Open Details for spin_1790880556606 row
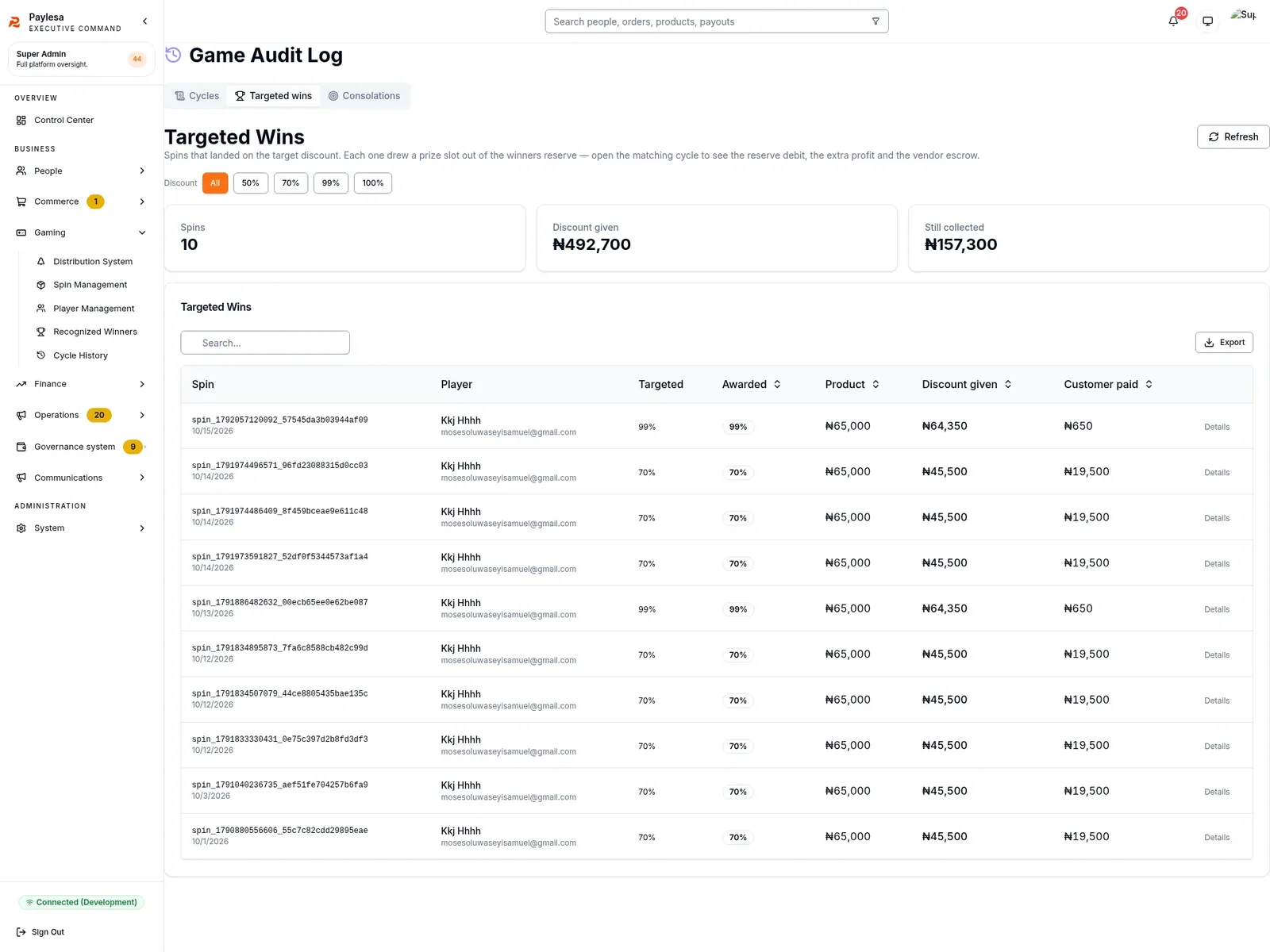Screen dimensions: 1270x952 pos(1216,838)
